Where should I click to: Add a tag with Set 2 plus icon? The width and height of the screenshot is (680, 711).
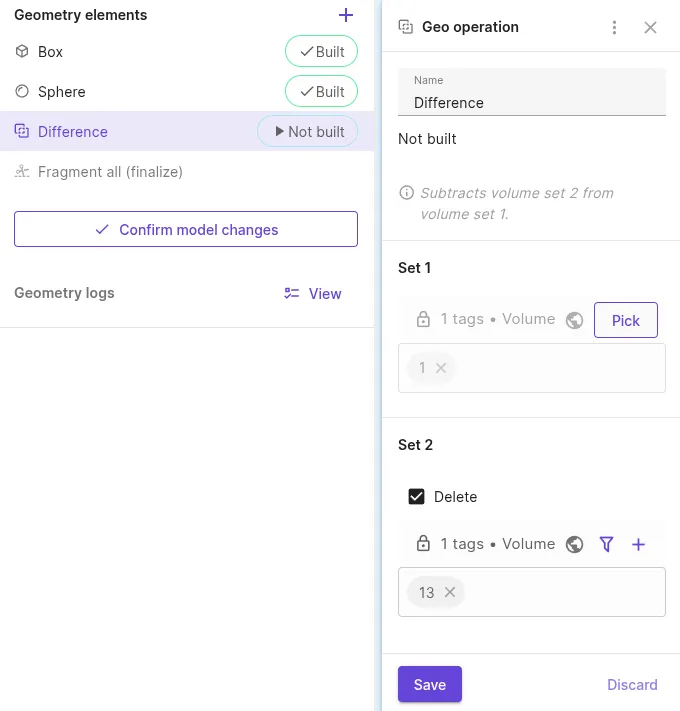[638, 544]
